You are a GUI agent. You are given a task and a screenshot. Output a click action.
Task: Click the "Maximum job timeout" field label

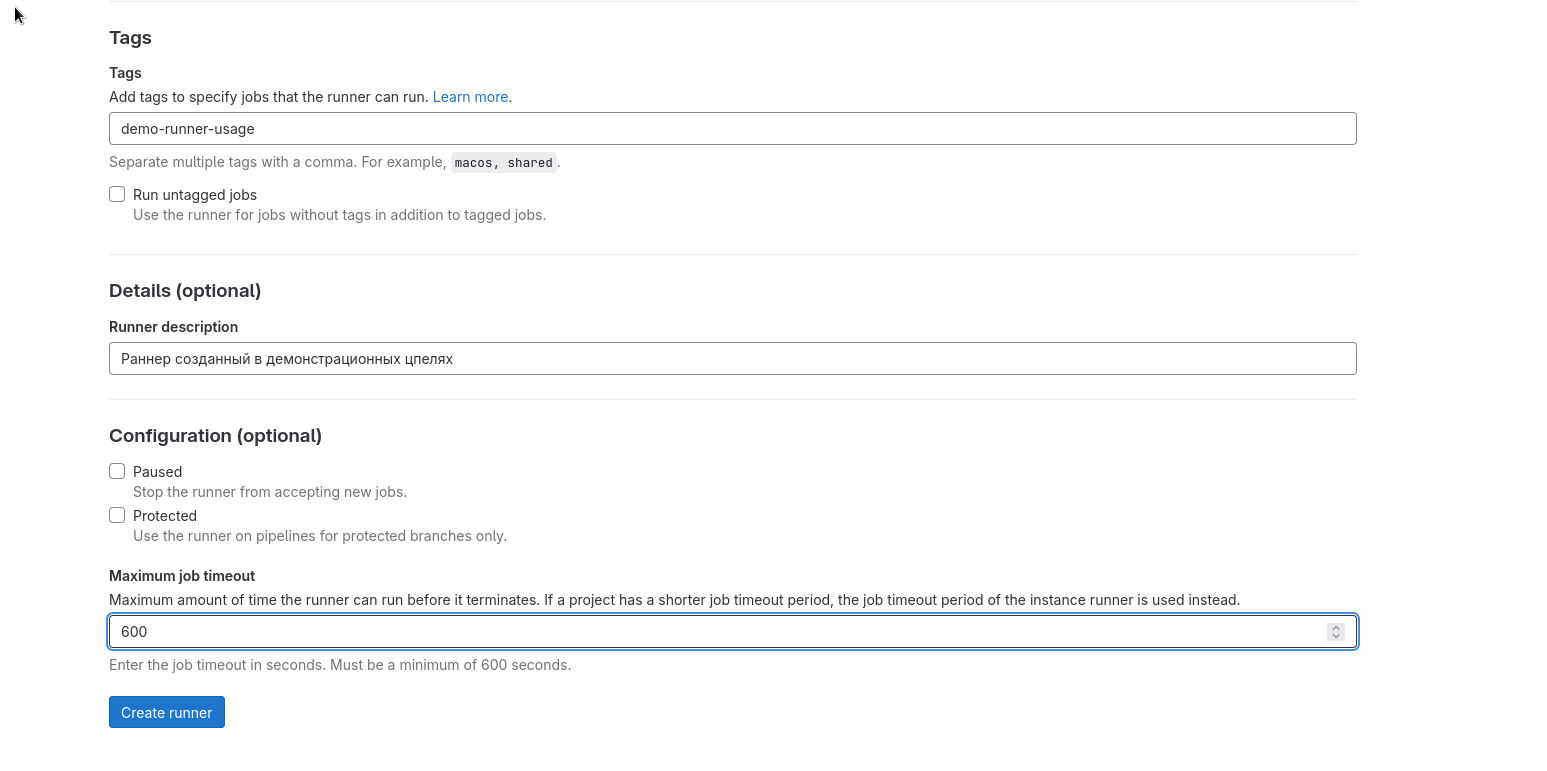[x=182, y=576]
